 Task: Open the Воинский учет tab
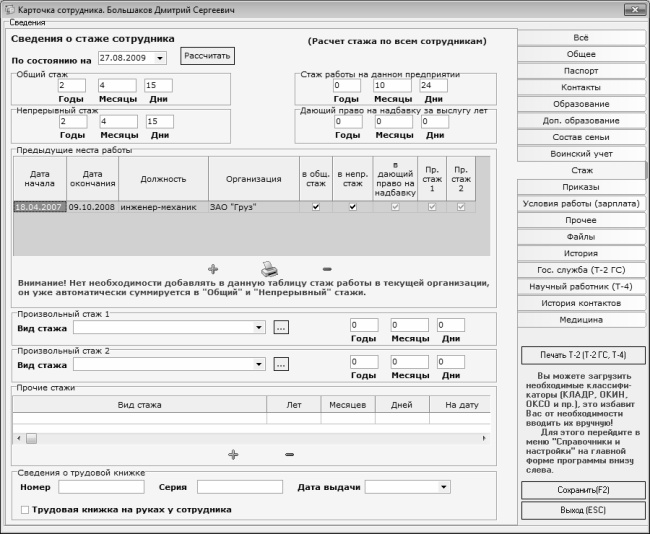[581, 154]
